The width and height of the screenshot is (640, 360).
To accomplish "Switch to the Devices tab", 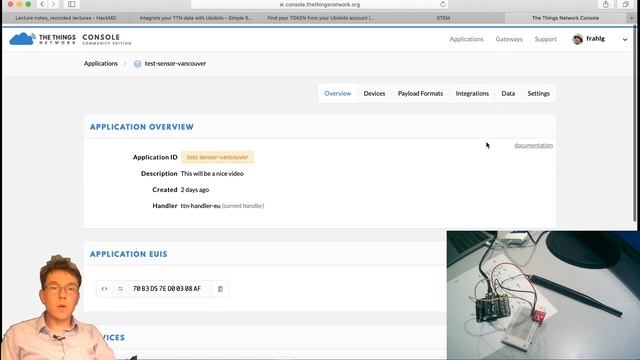I will pyautogui.click(x=374, y=93).
